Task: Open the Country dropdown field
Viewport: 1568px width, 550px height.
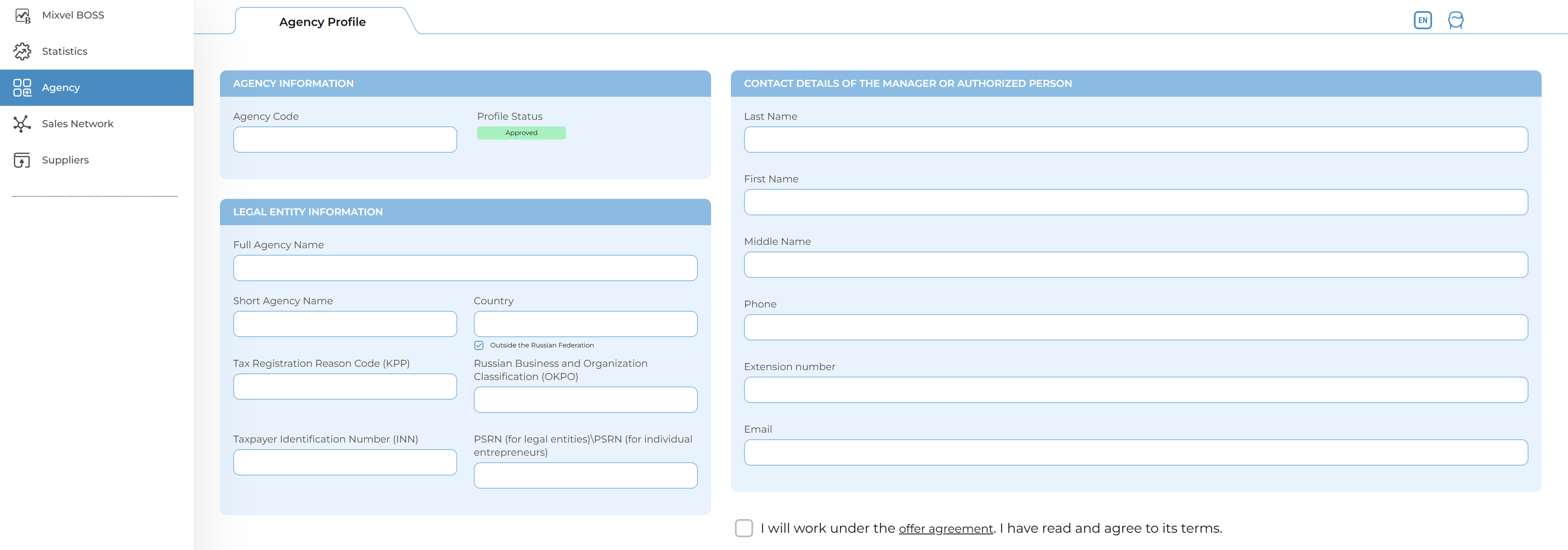Action: [585, 324]
